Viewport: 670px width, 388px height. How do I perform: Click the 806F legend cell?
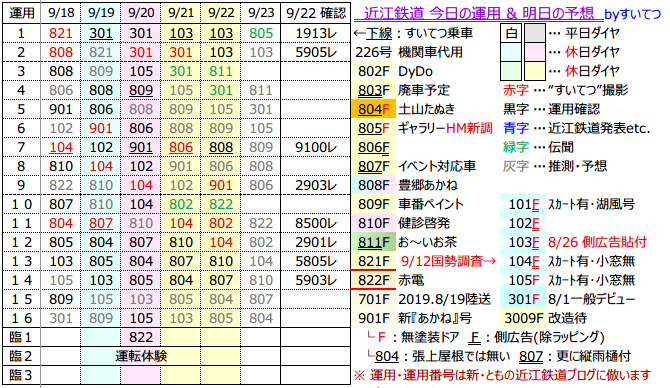374,147
